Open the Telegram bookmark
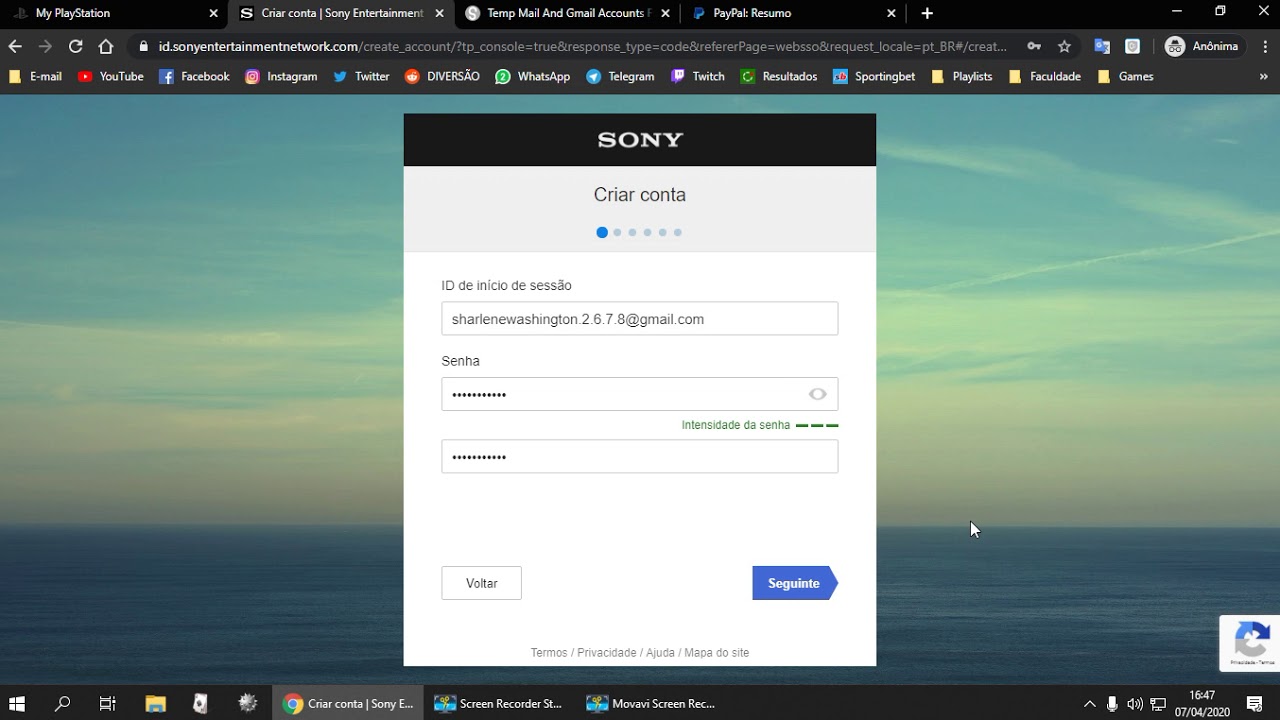Viewport: 1280px width, 720px height. (x=620, y=76)
